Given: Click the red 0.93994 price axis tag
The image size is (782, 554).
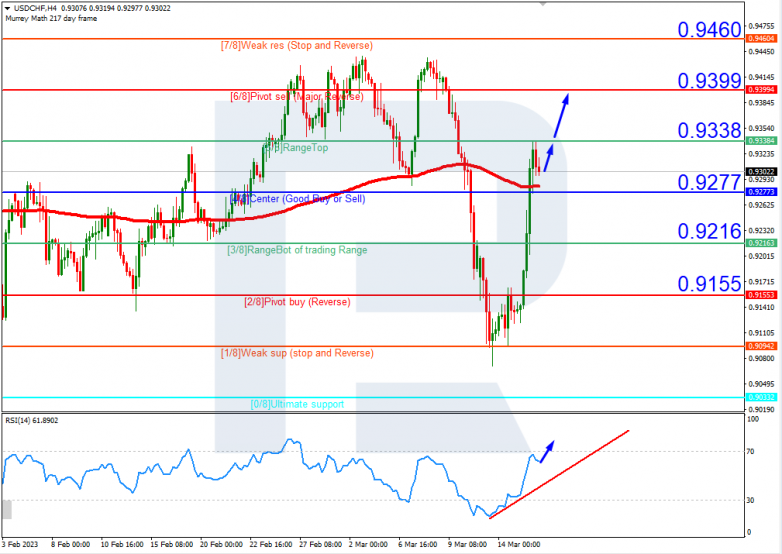Looking at the screenshot, I should coord(762,90).
